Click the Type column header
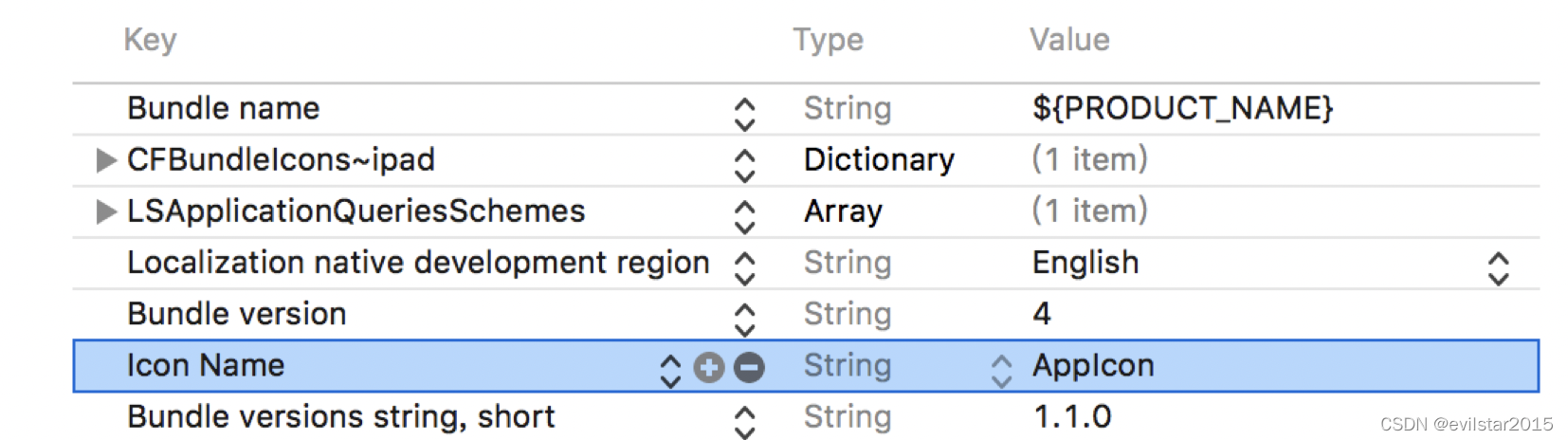1568x440 pixels. 828,40
